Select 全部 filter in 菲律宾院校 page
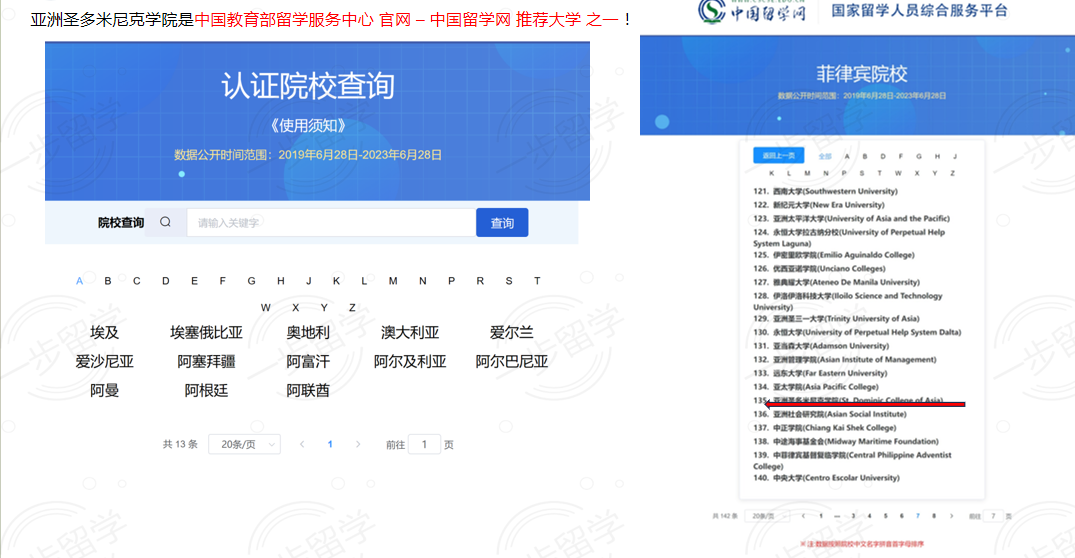The width and height of the screenshot is (1075, 558). click(x=825, y=156)
